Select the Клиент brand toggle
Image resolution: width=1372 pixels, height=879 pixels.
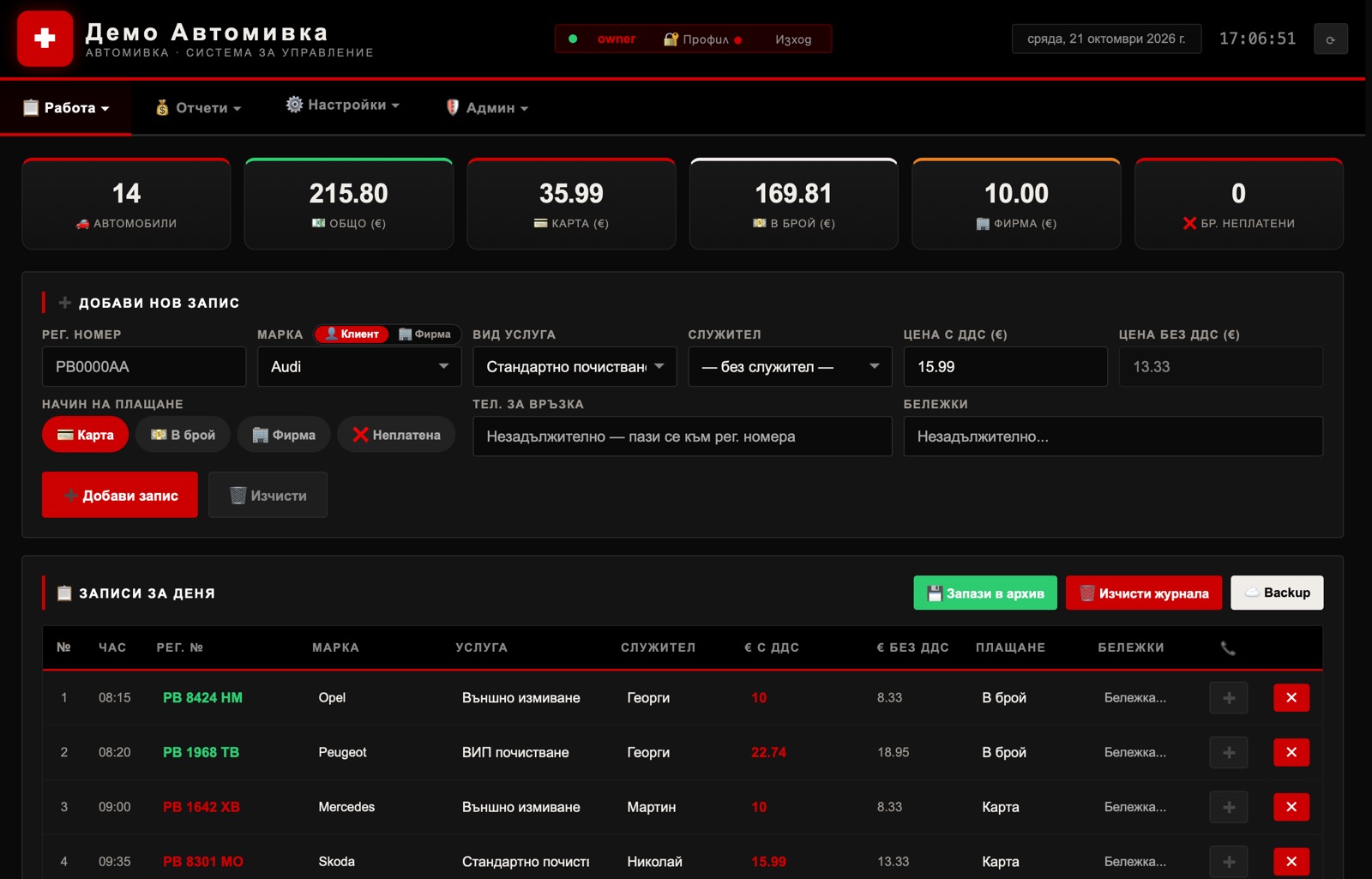(x=352, y=334)
